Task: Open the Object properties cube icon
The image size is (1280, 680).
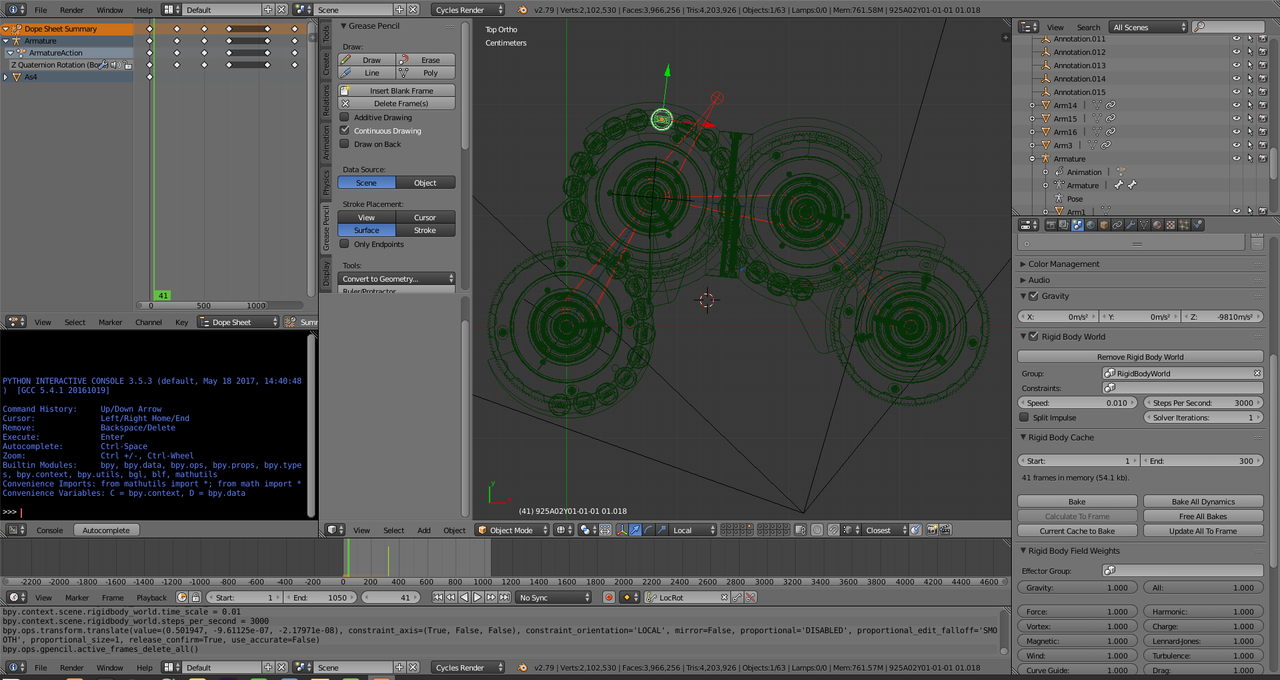Action: pyautogui.click(x=1104, y=225)
